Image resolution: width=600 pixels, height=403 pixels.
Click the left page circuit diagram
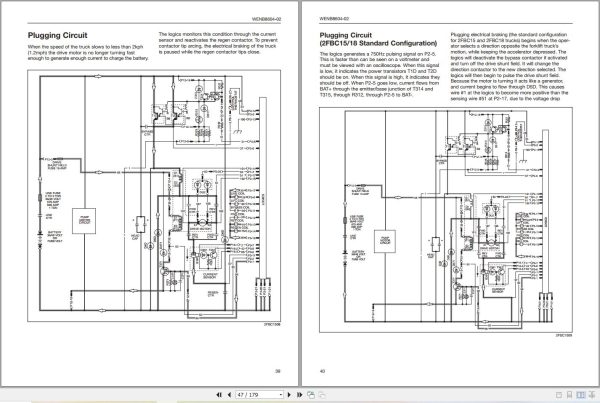[154, 196]
